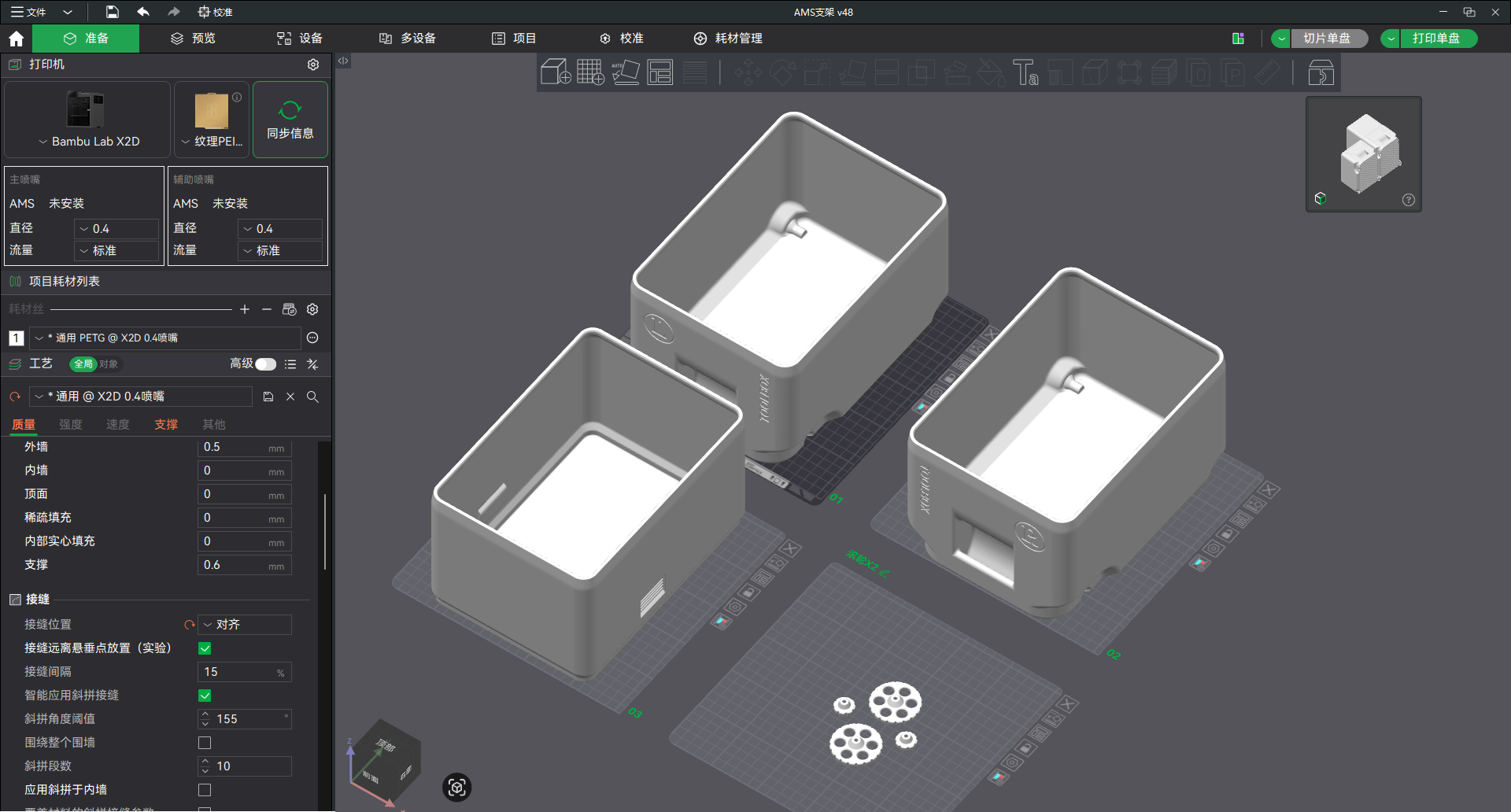Click the 切片单盘 button
The image size is (1511, 812).
1328,39
